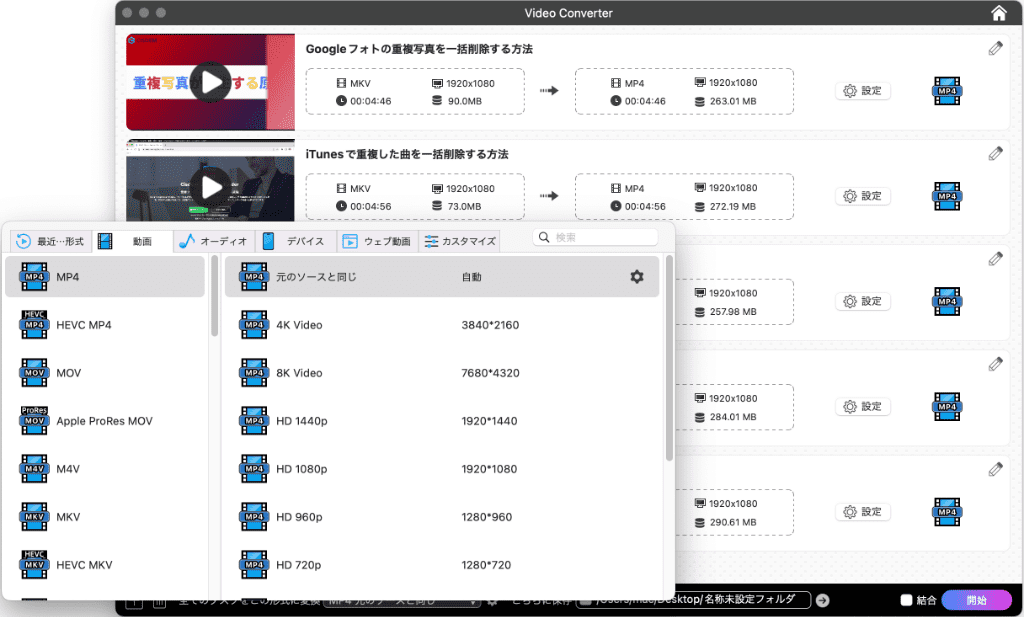Click the pencil edit icon for the iTunes video
The width and height of the screenshot is (1024, 617).
click(x=995, y=153)
